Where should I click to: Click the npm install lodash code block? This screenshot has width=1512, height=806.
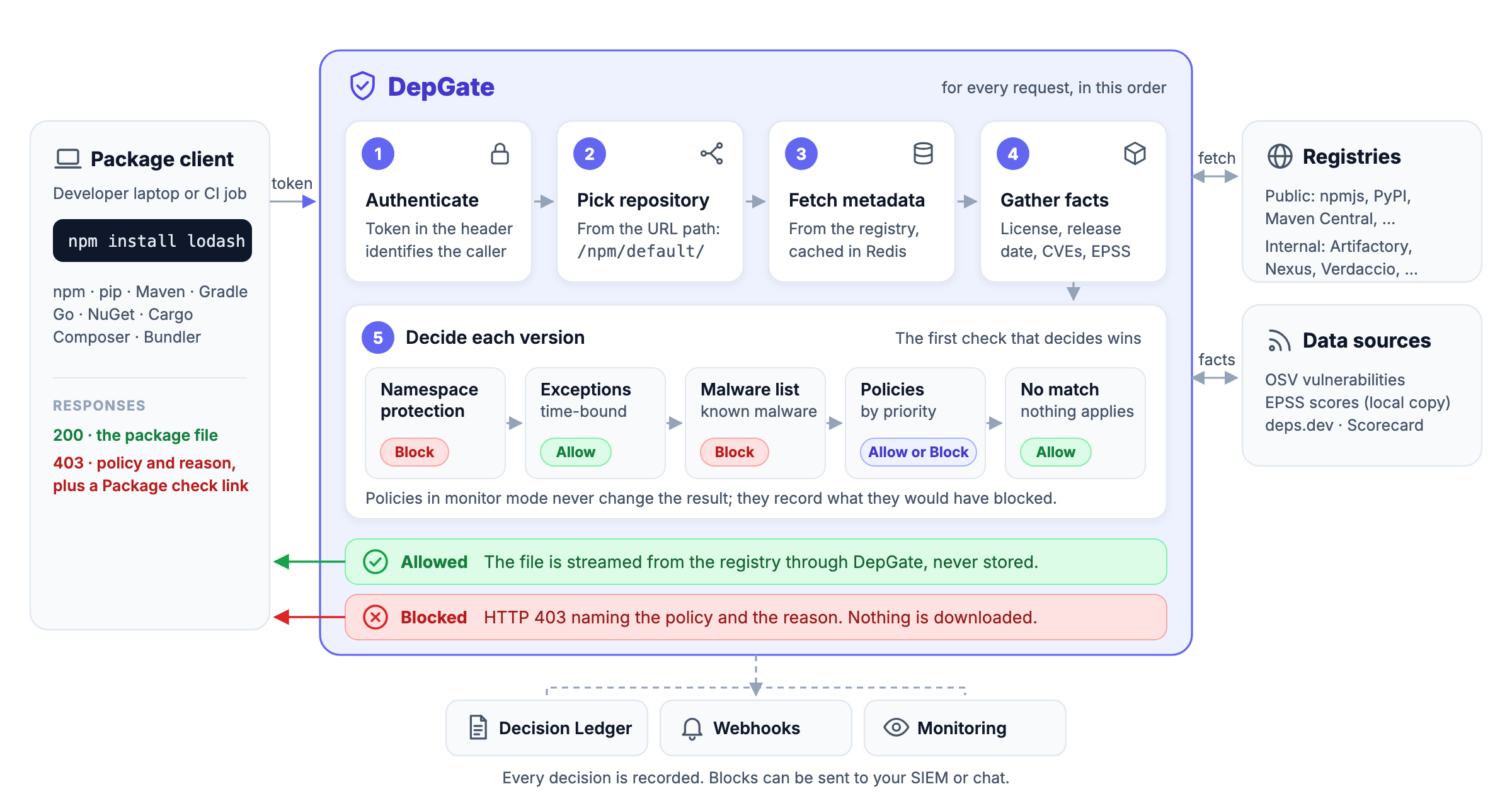point(152,241)
